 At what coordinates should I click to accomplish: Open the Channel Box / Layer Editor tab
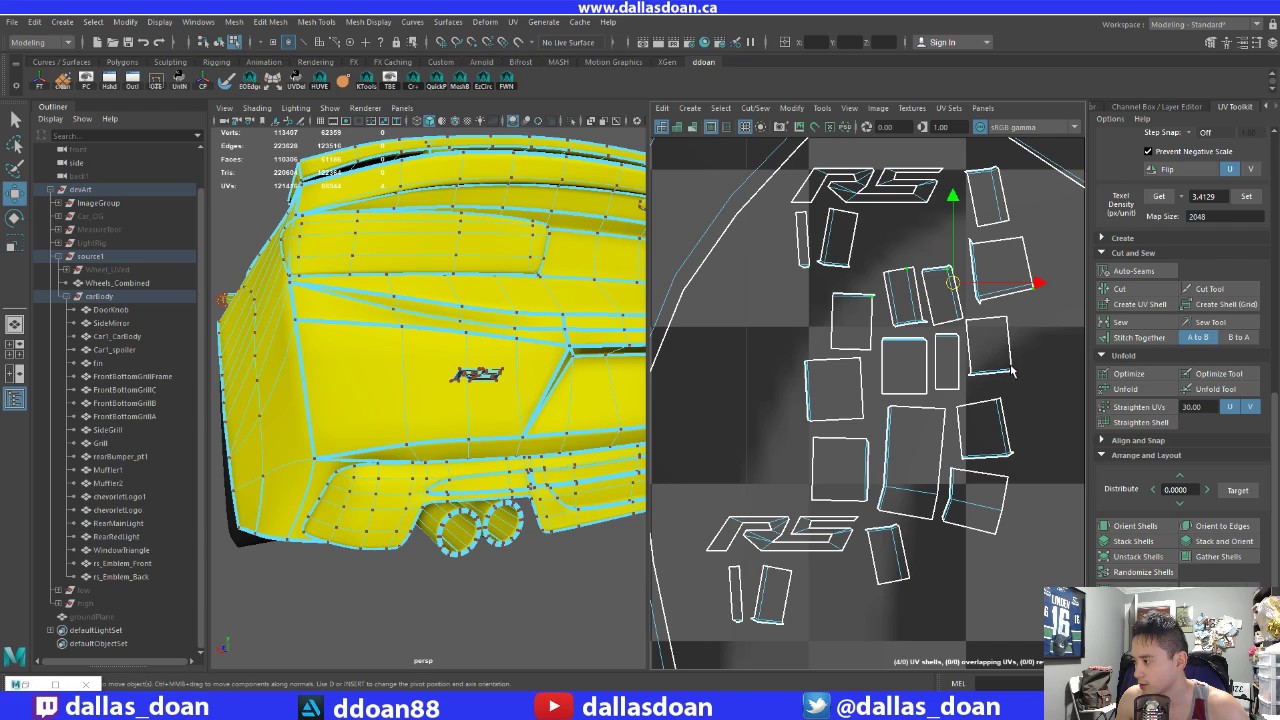1157,107
